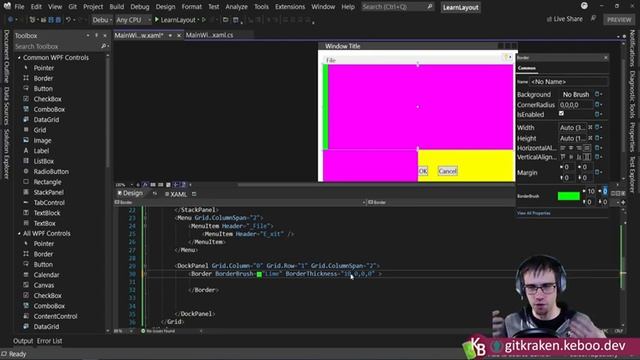Select ContentControl in All WPF Controls
The image size is (640, 360).
[55, 316]
